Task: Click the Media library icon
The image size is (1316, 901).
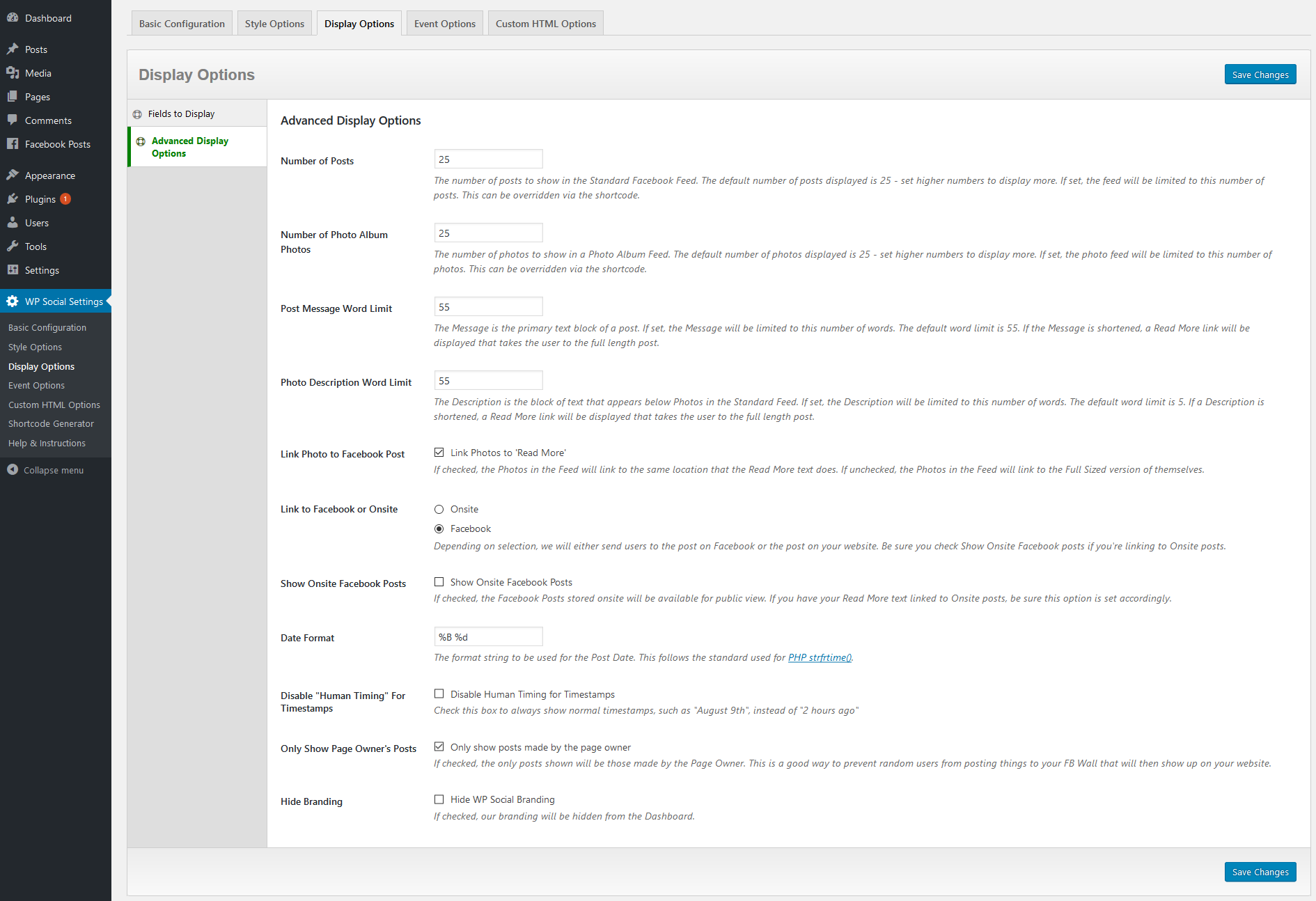Action: 13,73
